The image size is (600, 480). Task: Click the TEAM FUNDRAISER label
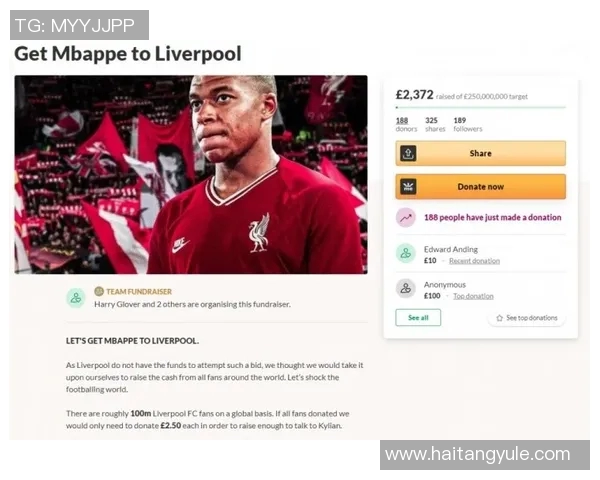point(139,292)
